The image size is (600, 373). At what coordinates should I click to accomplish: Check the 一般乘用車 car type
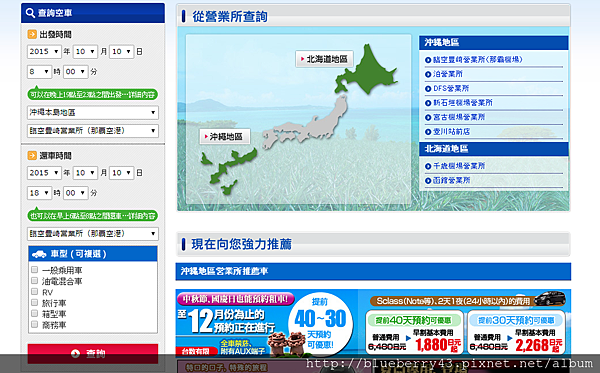(x=34, y=270)
